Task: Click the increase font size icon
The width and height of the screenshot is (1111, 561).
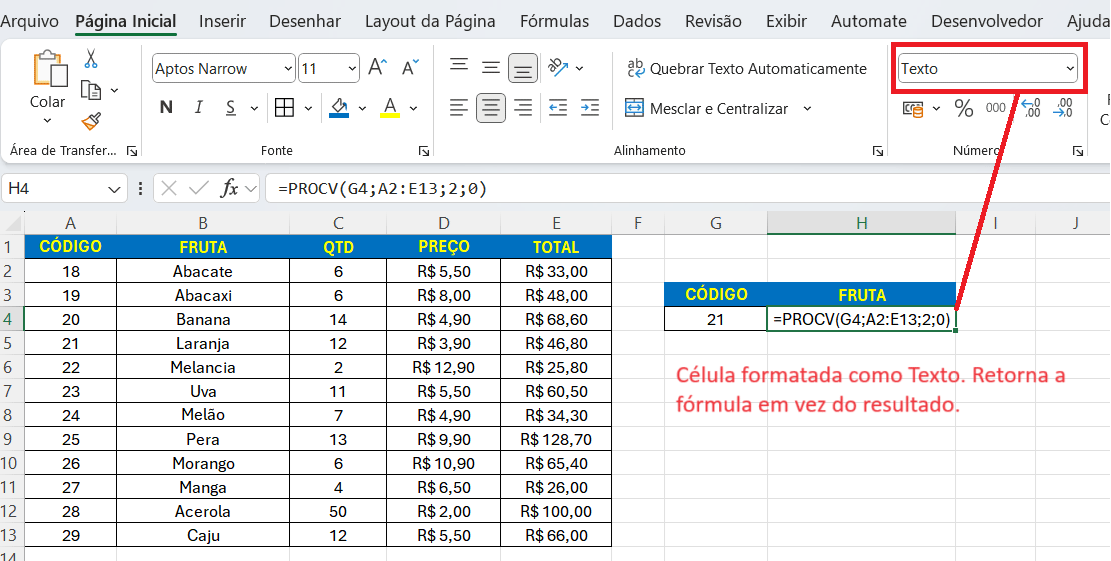Action: 377,68
